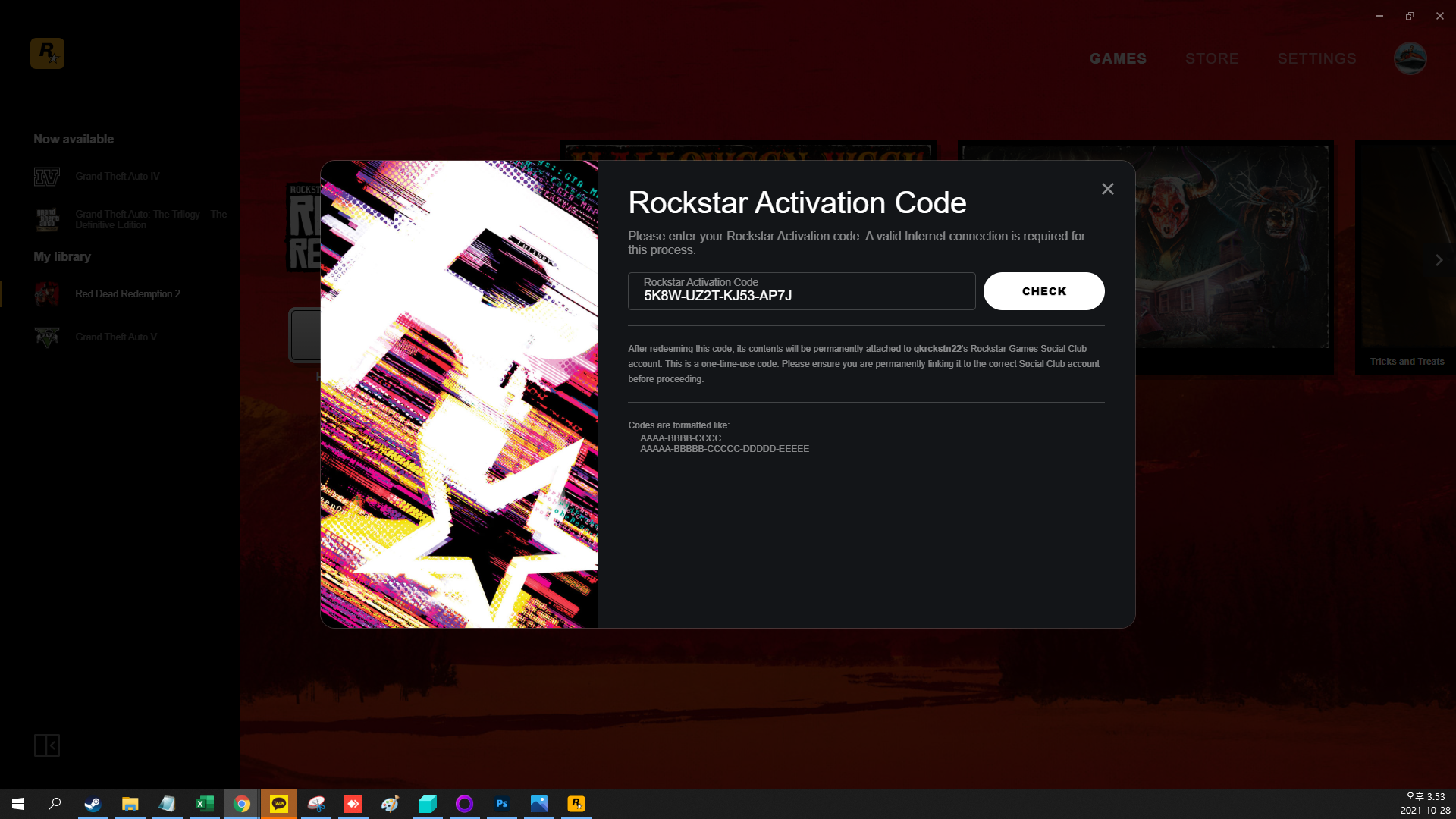1456x819 pixels.
Task: Minimize the Rockstar launcher window
Action: tap(1379, 16)
